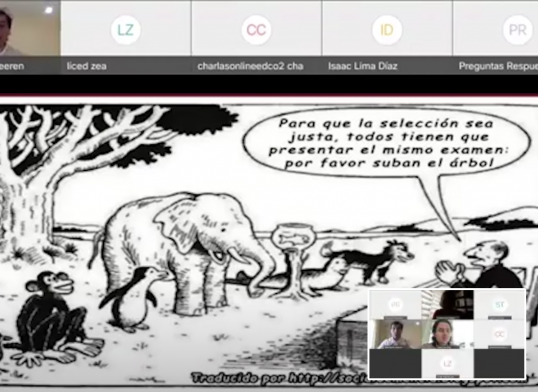
Task: Select the CC avatar tile in mini gallery
Action: pyautogui.click(x=499, y=334)
